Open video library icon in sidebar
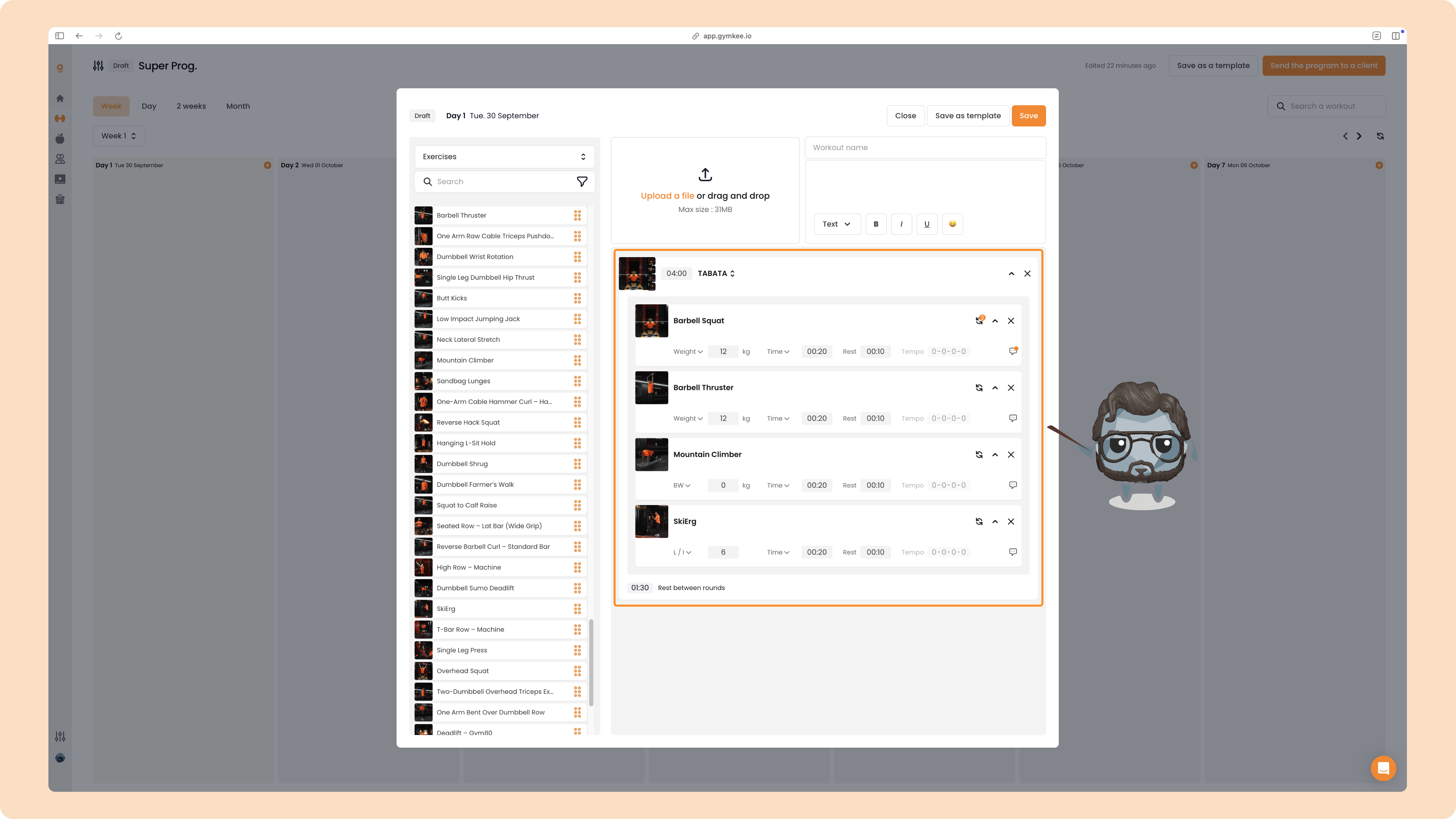The height and width of the screenshot is (819, 1456). [x=60, y=179]
